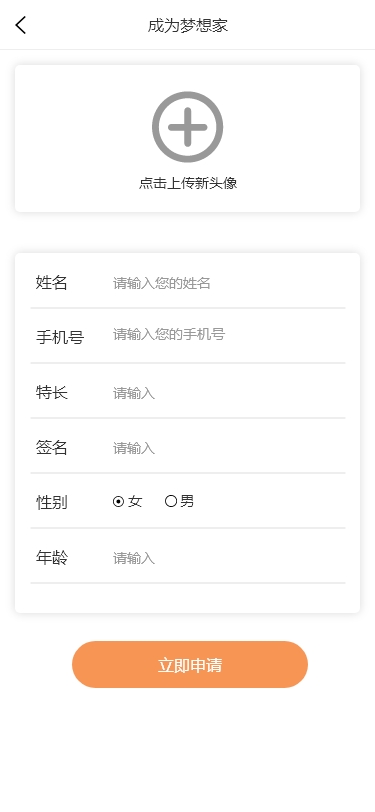This screenshot has width=375, height=812.
Task: Click the 签名 field label
Action: coord(51,447)
